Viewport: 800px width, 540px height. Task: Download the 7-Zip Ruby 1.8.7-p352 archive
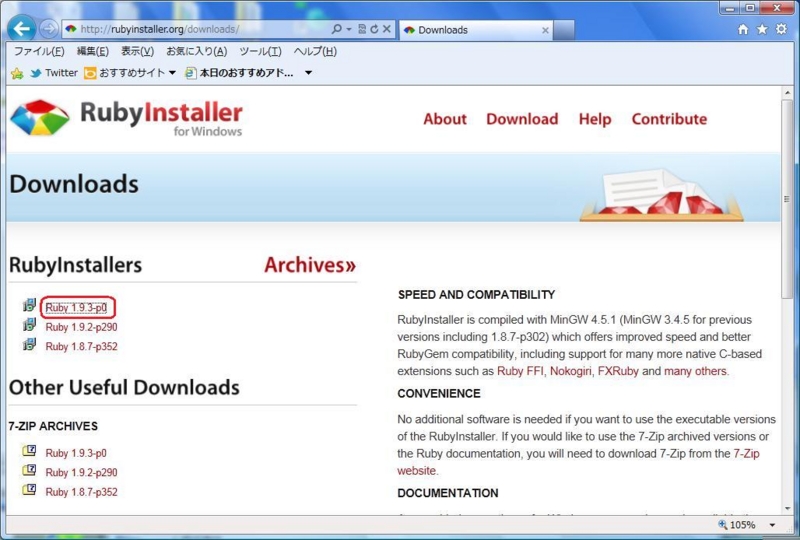81,492
